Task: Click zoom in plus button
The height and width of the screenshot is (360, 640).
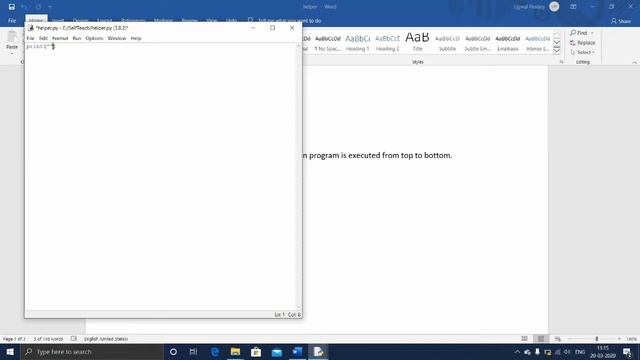Action: pyautogui.click(x=619, y=339)
